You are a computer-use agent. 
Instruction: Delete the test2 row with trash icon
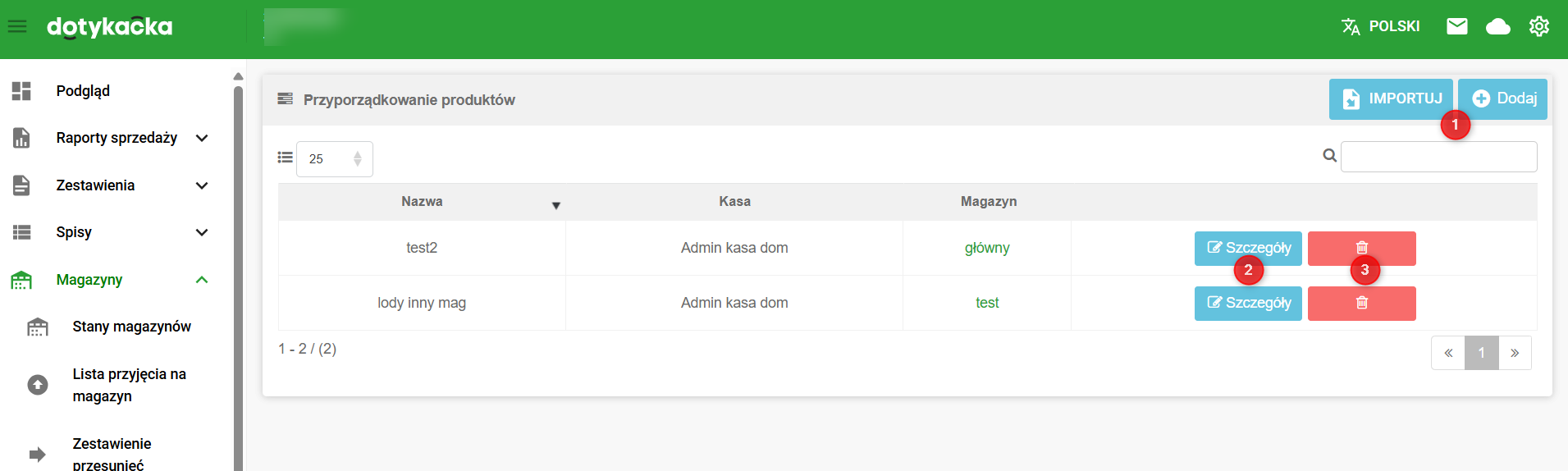(1361, 248)
